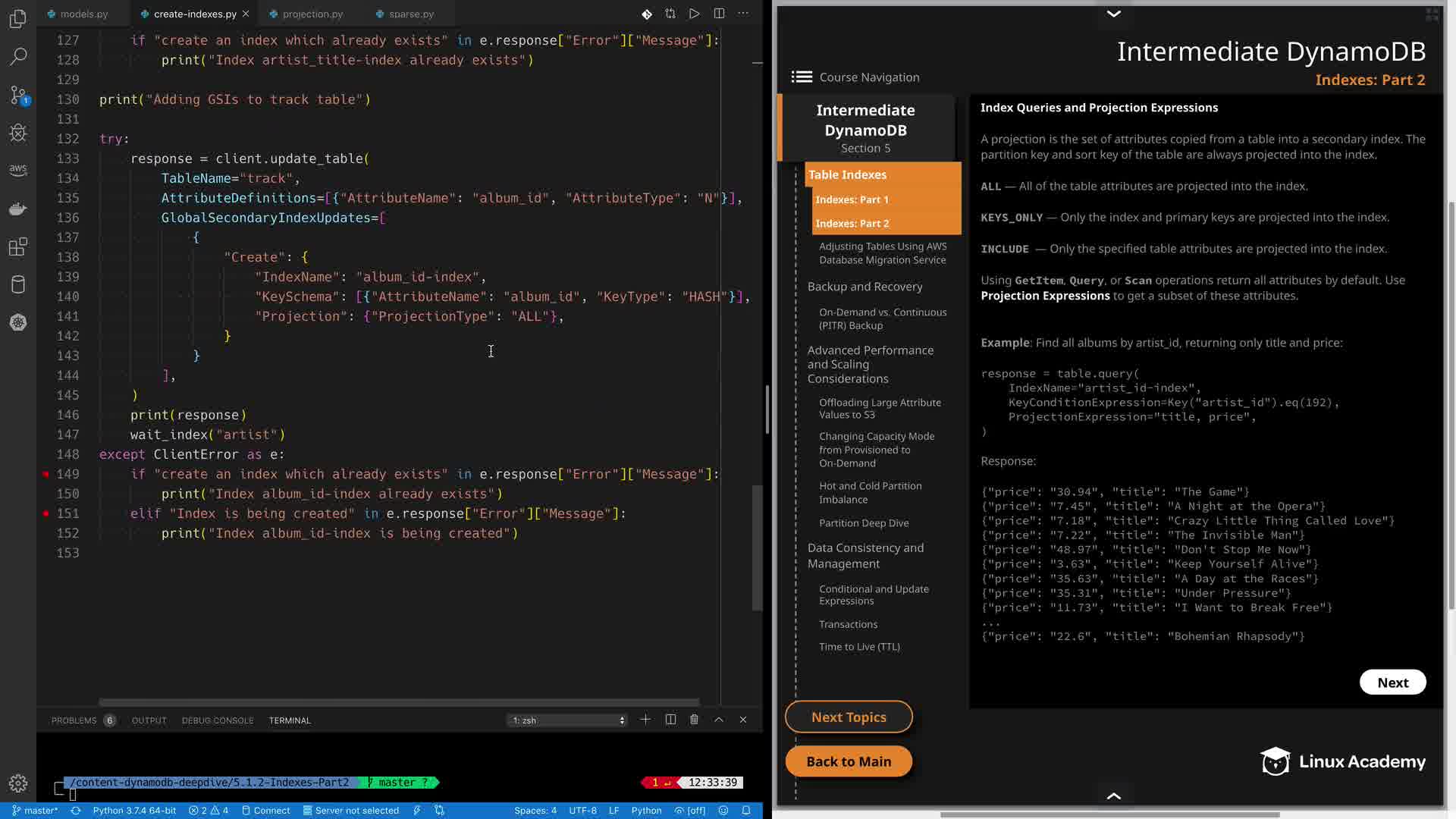Open the Docker whale sidebar icon
The image size is (1456, 819).
[x=18, y=209]
